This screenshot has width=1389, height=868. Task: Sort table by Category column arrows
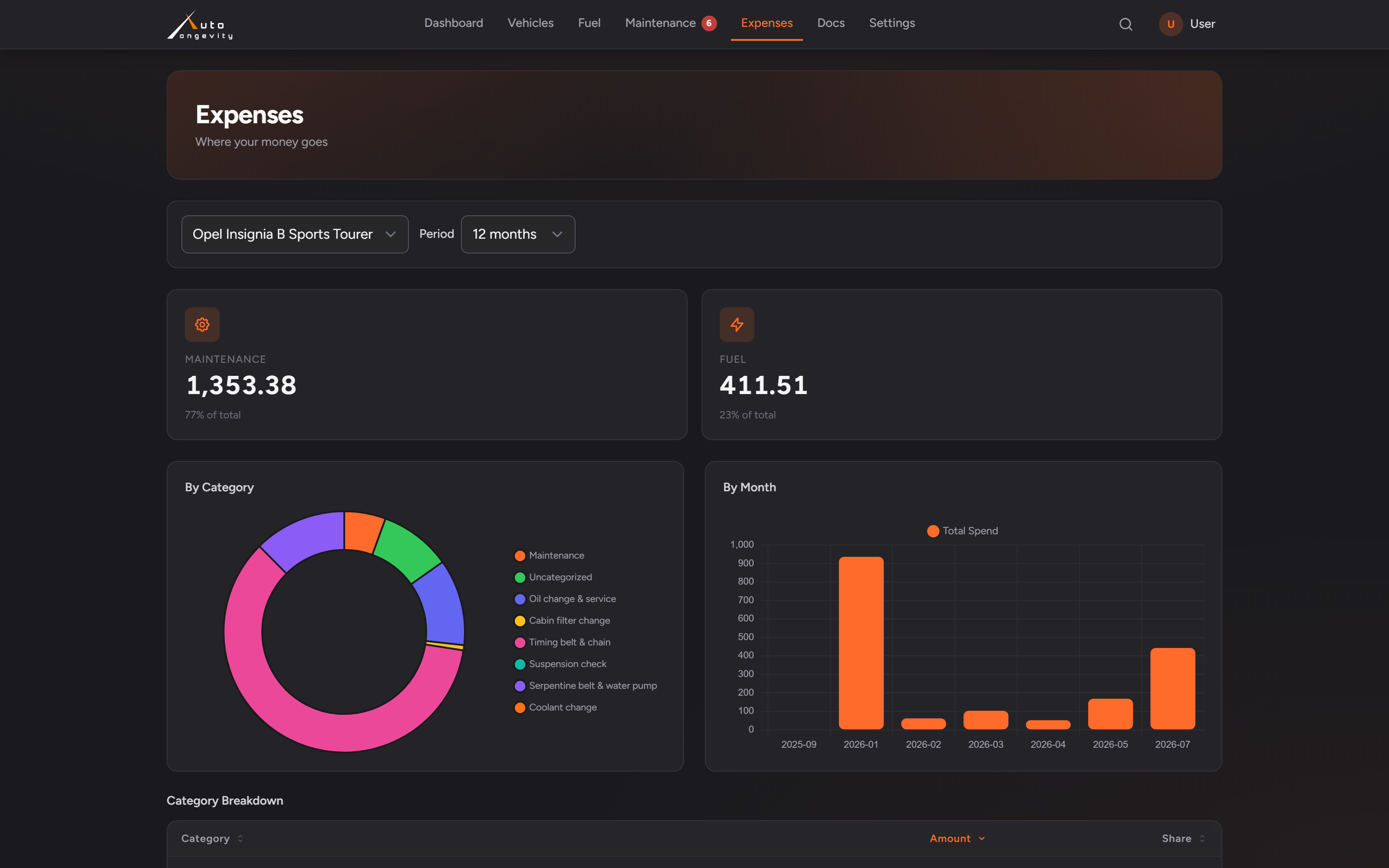[x=240, y=839]
